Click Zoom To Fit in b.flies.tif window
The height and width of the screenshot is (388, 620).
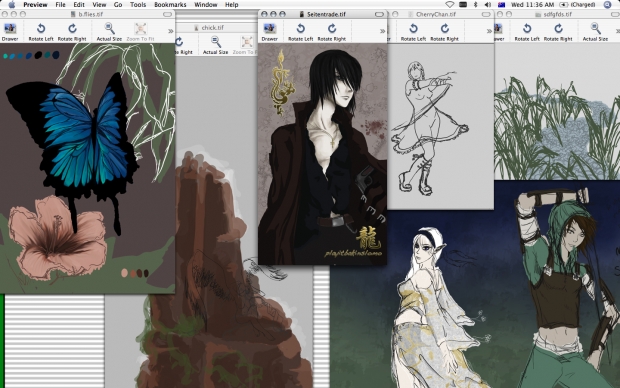140,32
